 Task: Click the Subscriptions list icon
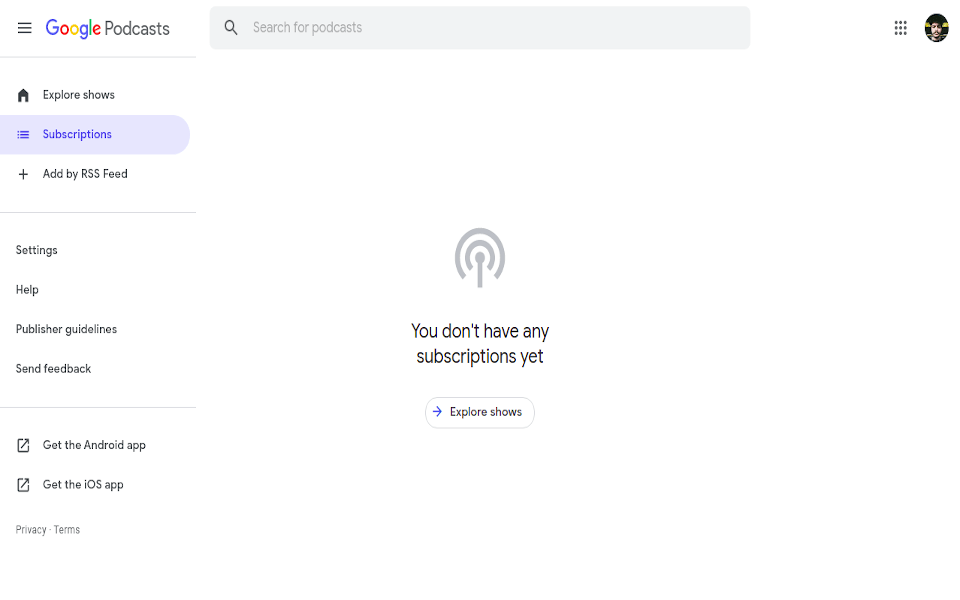point(23,135)
